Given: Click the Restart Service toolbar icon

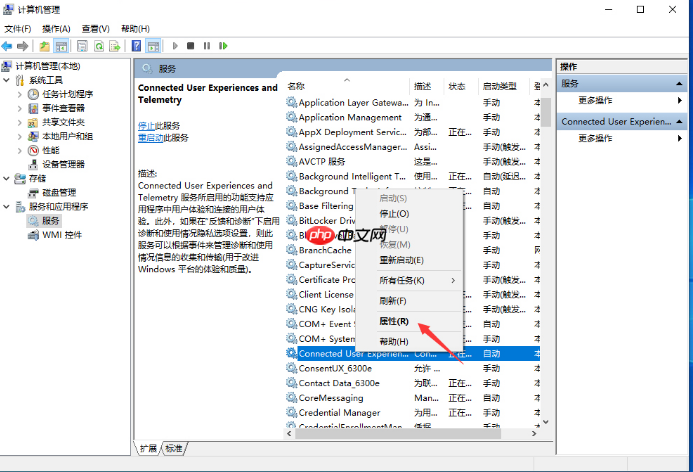Looking at the screenshot, I should click(223, 46).
